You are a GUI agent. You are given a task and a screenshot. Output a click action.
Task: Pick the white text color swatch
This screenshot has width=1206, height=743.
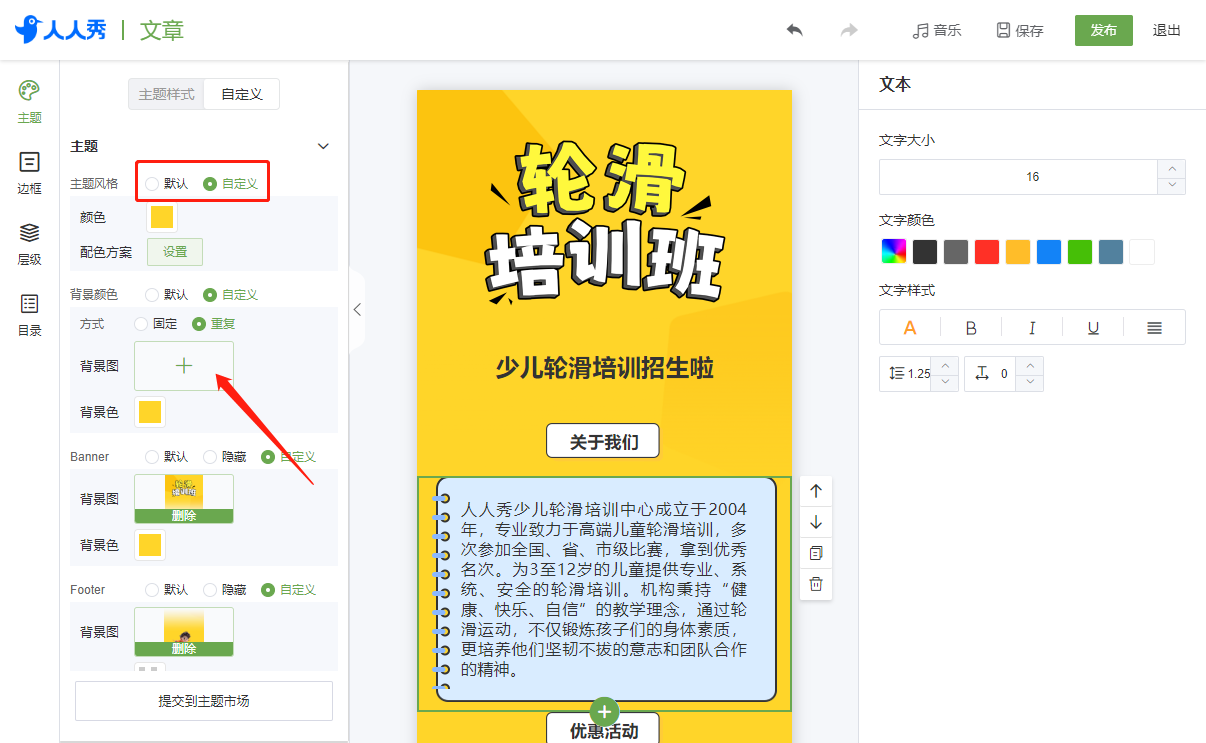1142,252
